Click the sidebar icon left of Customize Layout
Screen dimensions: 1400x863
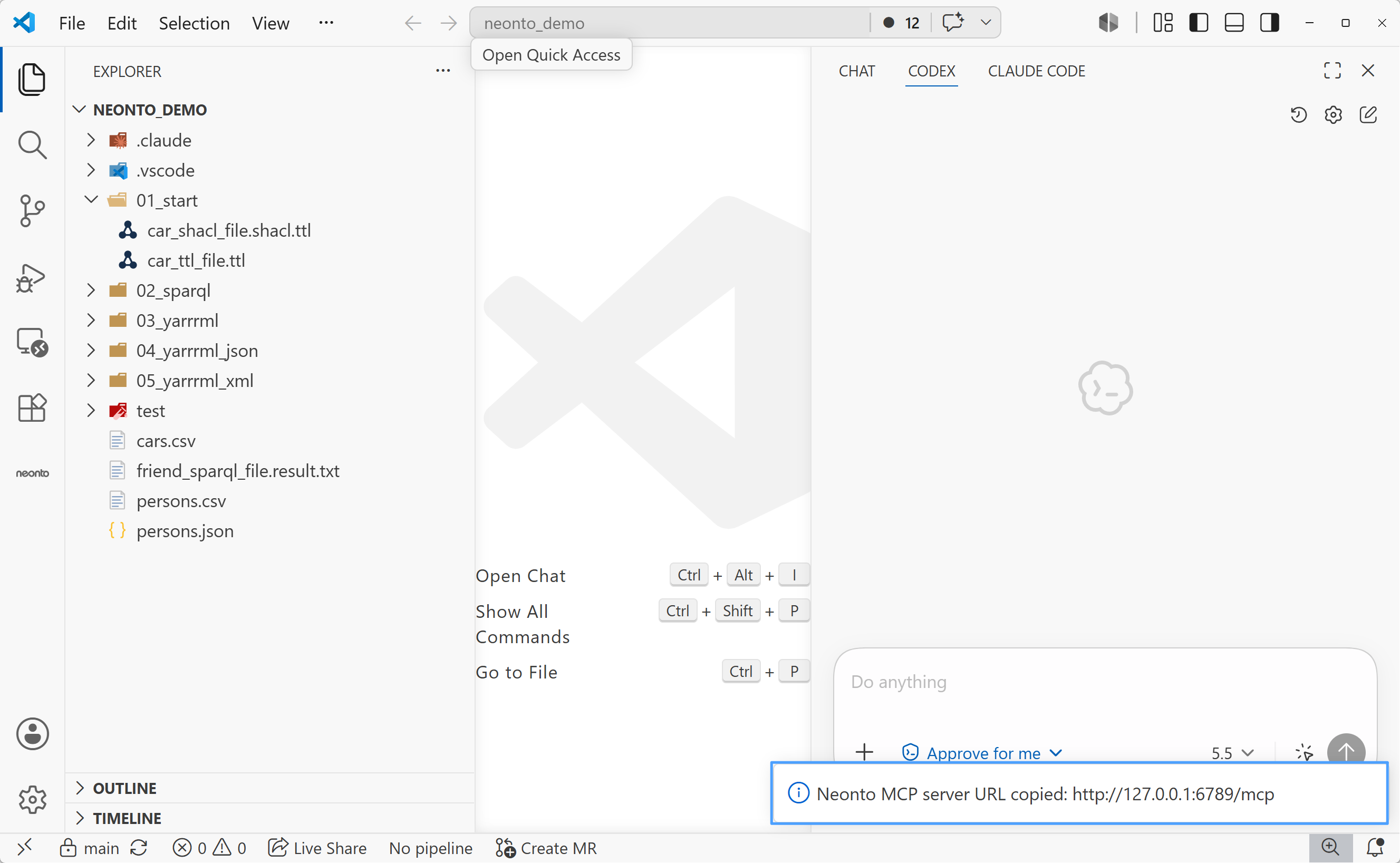coord(1108,23)
